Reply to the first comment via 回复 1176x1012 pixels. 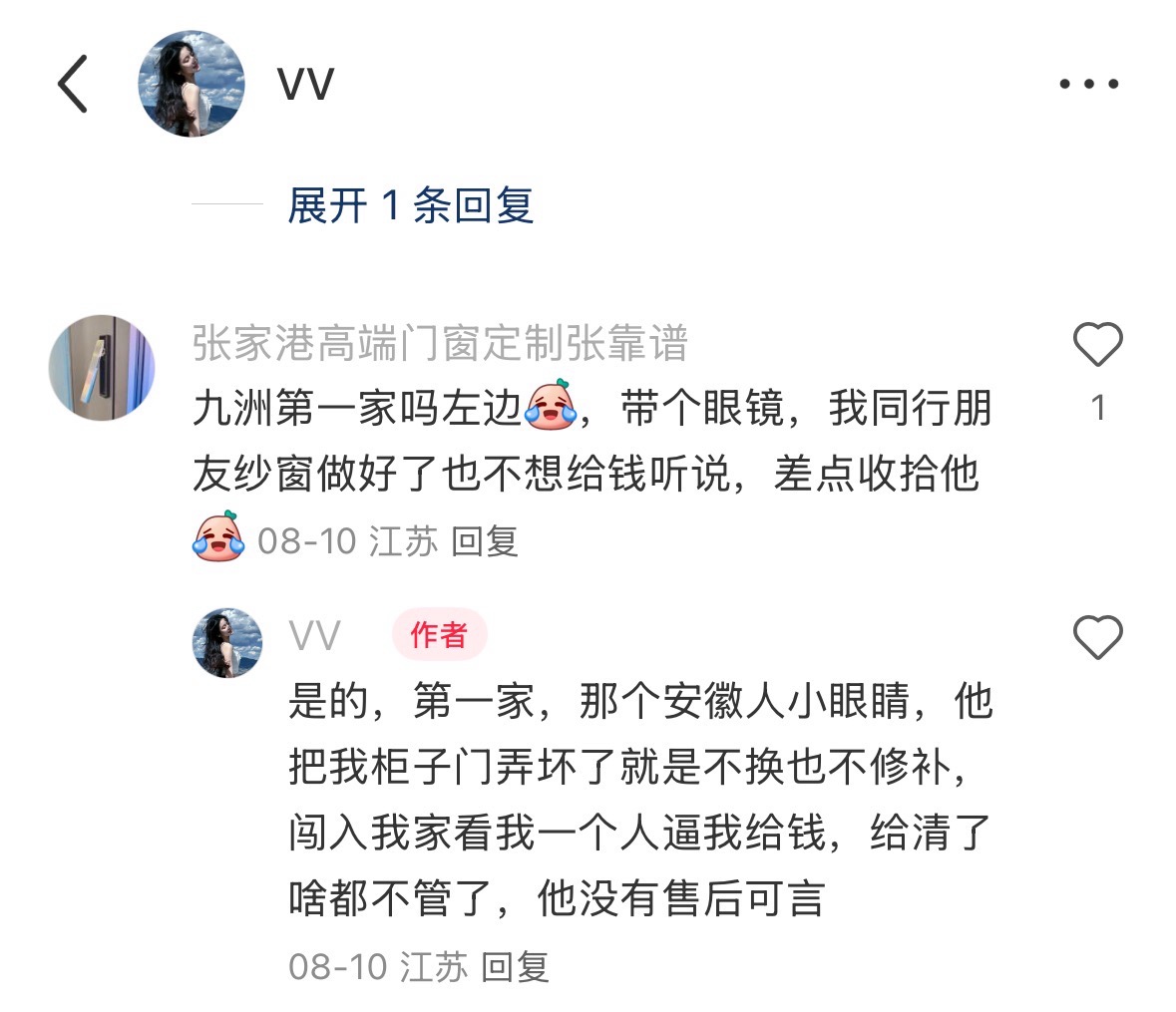click(485, 541)
